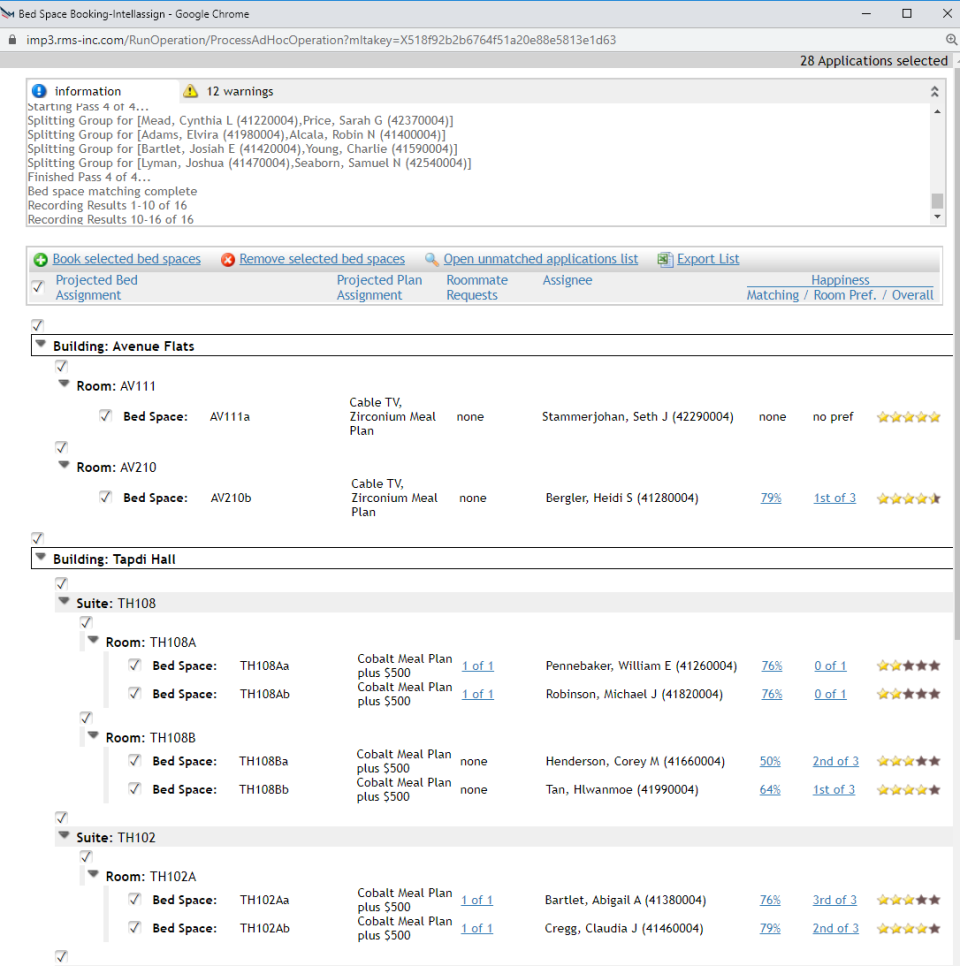The width and height of the screenshot is (960, 966).
Task: Sort by Roommate Requests column header
Action: (477, 288)
